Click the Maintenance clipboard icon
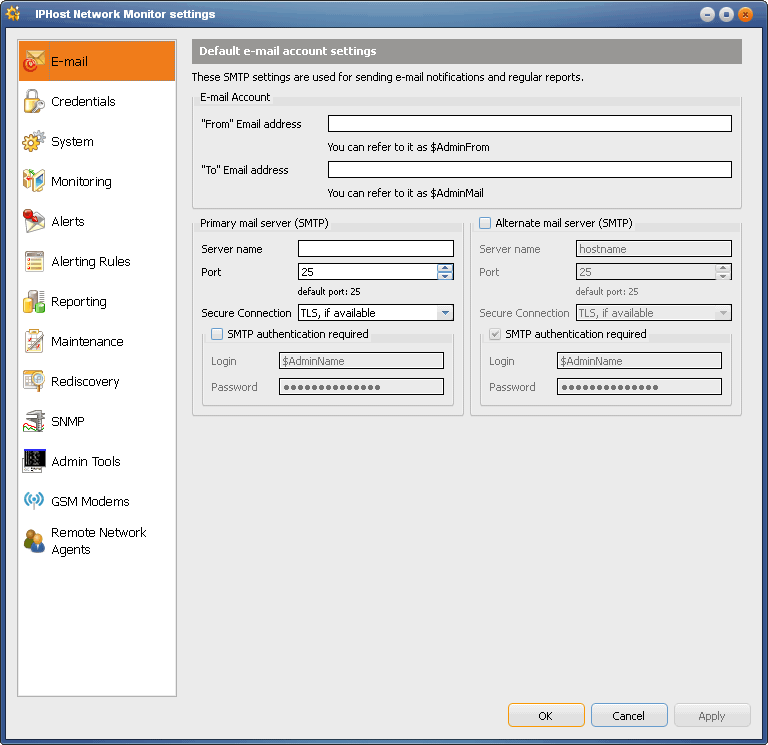 [34, 341]
